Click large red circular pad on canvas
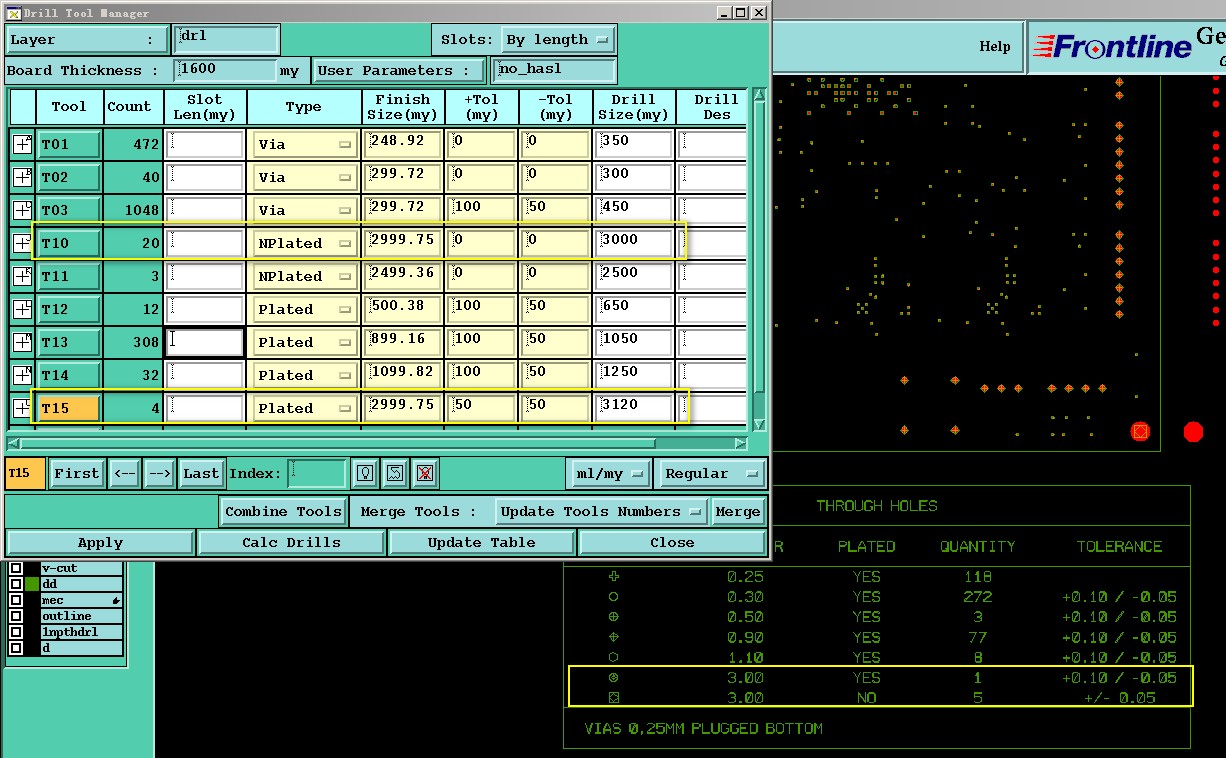The height and width of the screenshot is (758, 1226). pyautogui.click(x=1193, y=432)
